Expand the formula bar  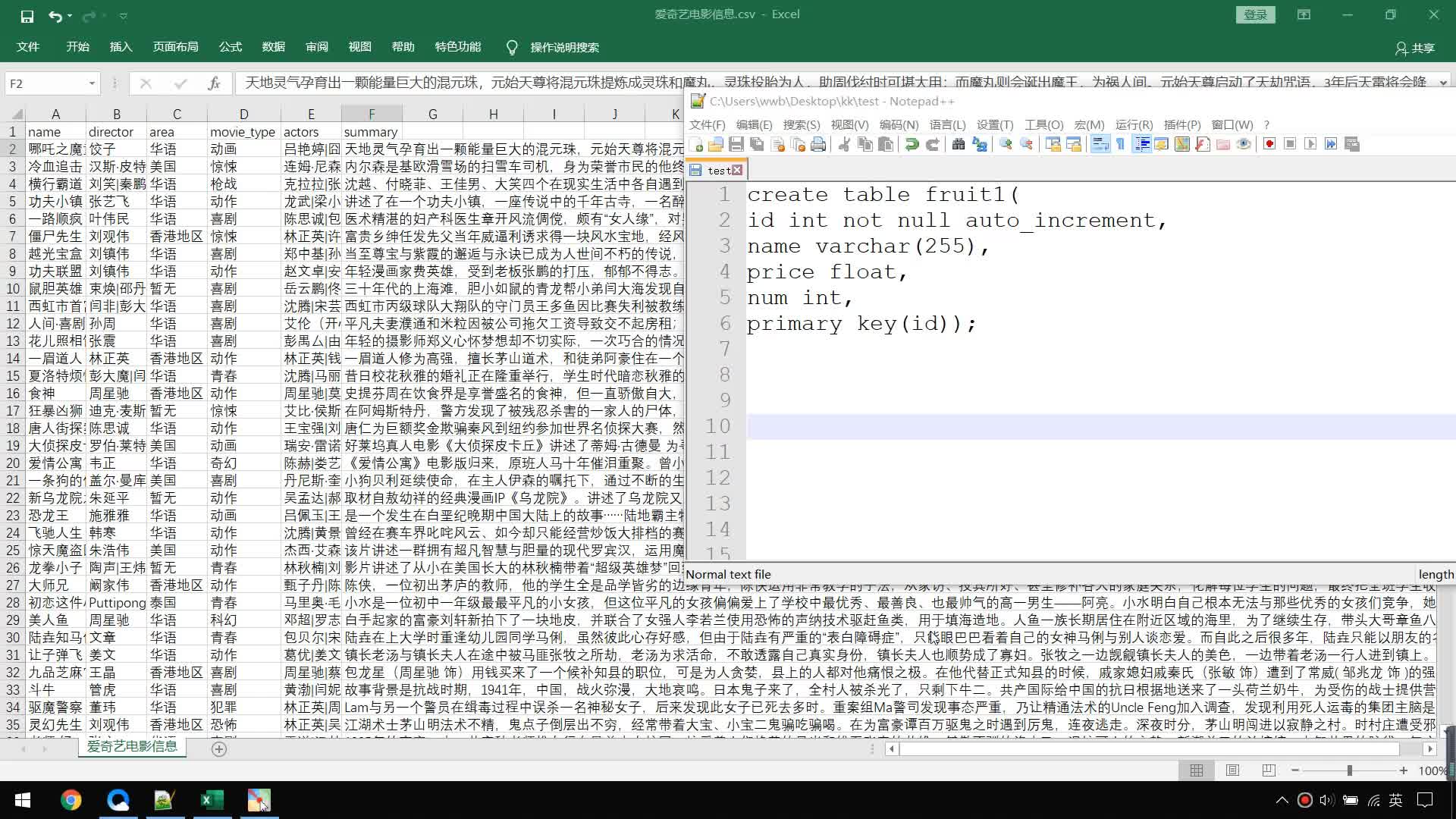[1443, 83]
